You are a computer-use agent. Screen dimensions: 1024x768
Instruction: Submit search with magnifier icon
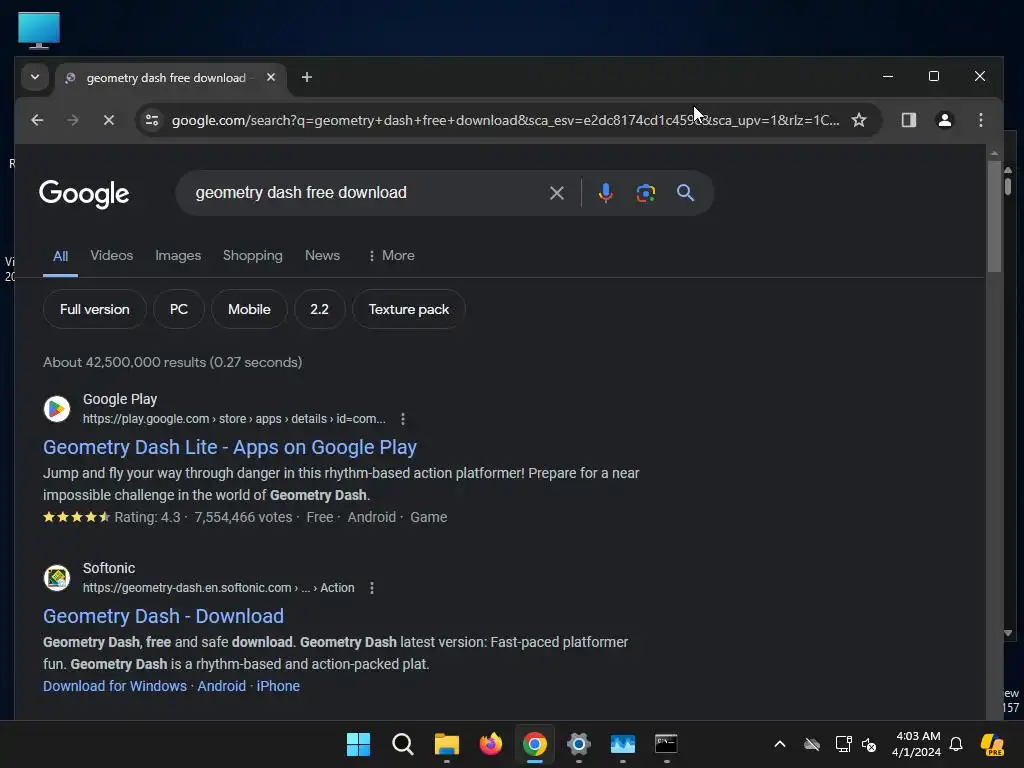(685, 193)
